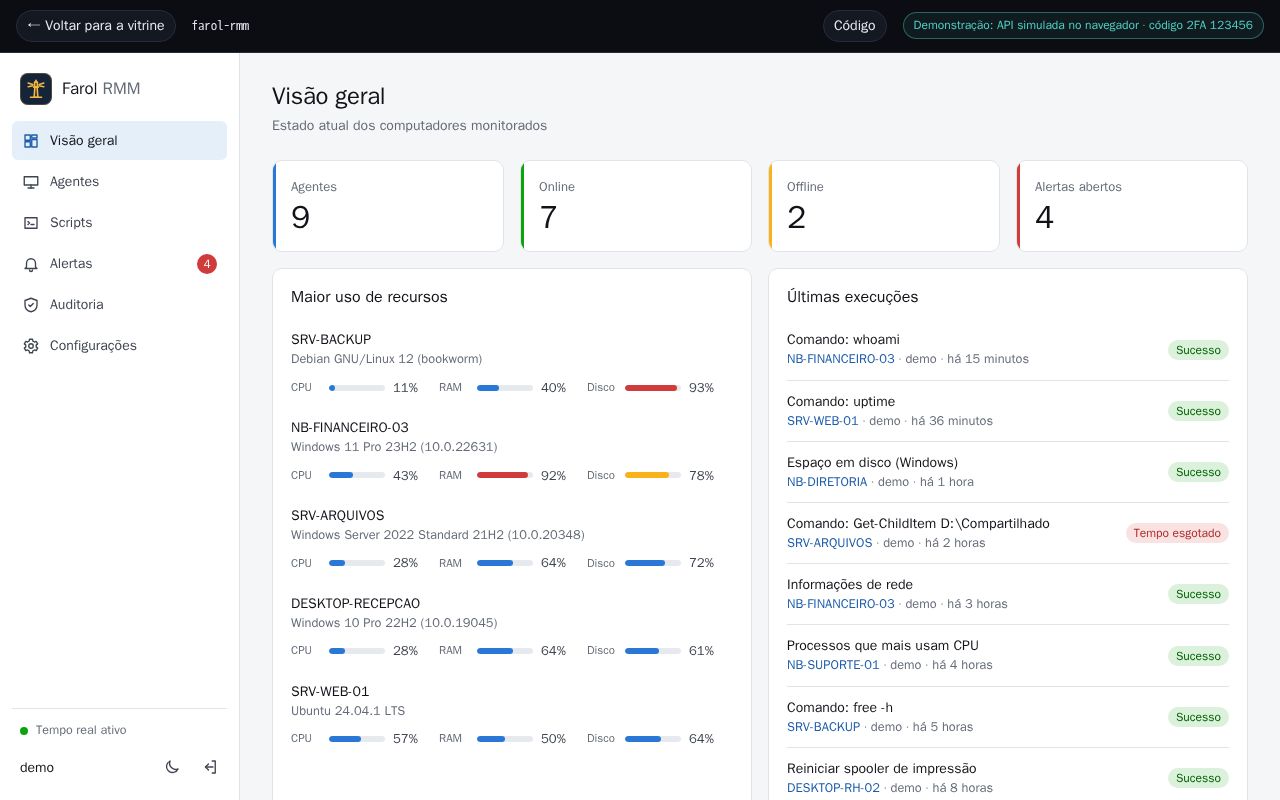This screenshot has width=1280, height=800.
Task: Click the DESKTOP-RECEPCAO resource entry name
Action: point(355,604)
